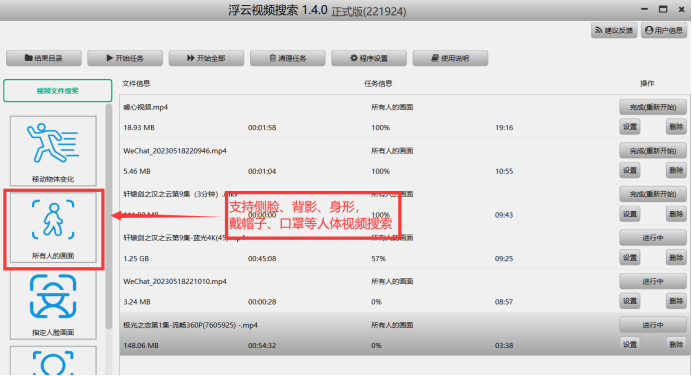Open 用户信息 user info
The height and width of the screenshot is (376, 692).
(x=664, y=30)
